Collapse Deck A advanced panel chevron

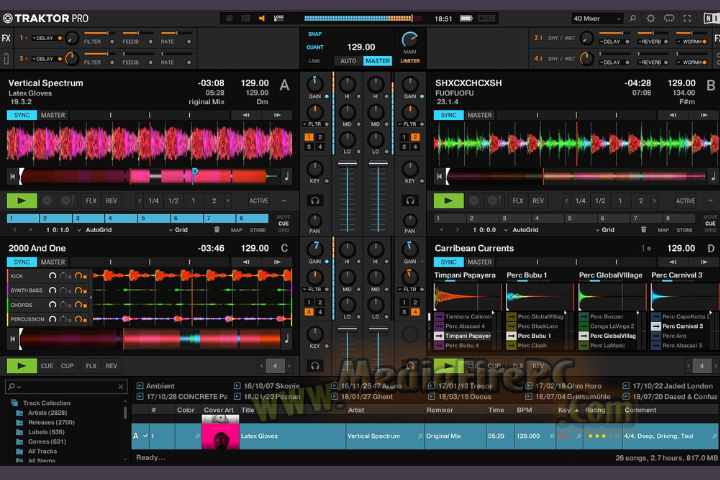point(284,201)
